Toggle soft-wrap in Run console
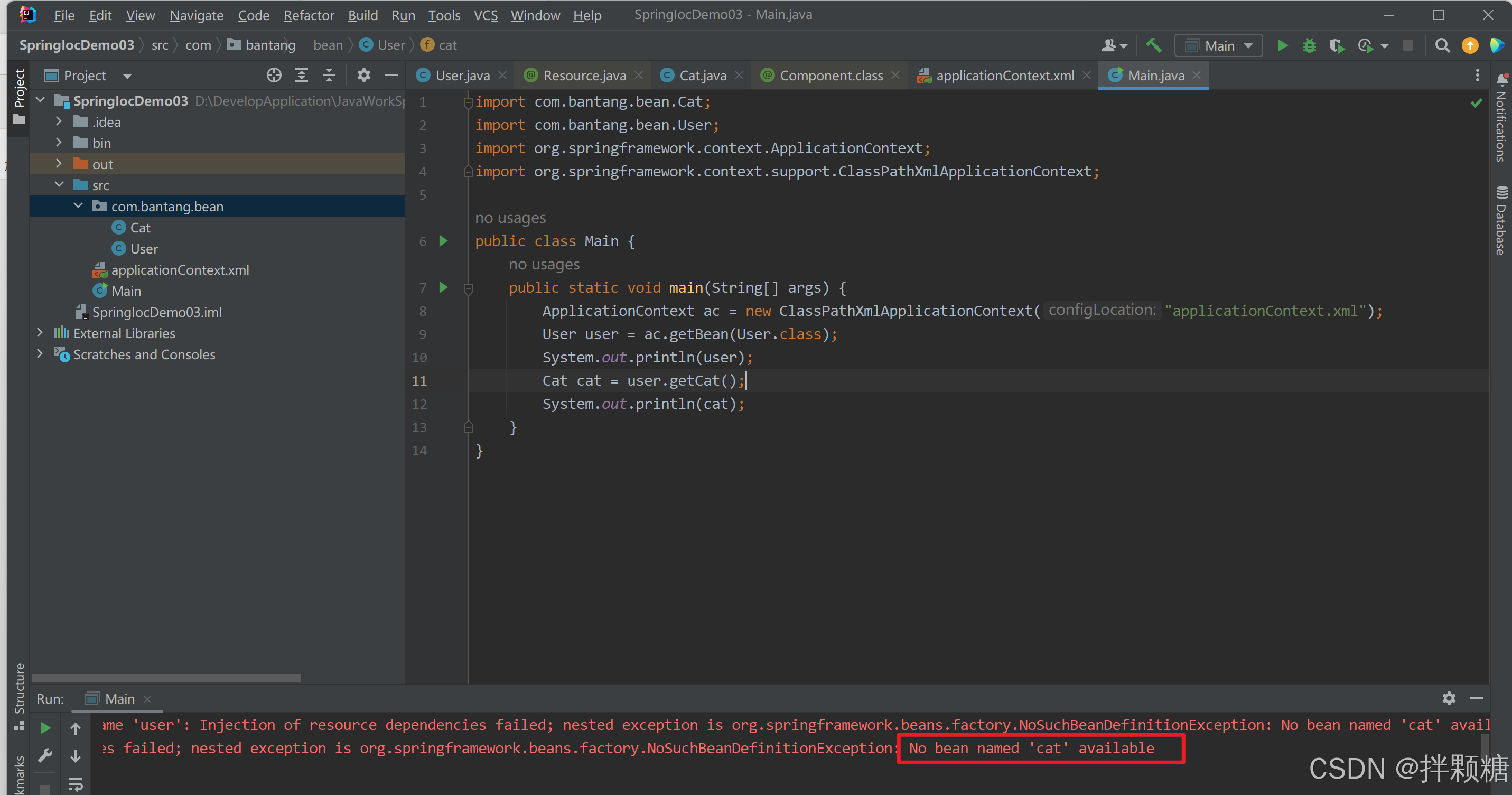1512x795 pixels. (x=76, y=784)
